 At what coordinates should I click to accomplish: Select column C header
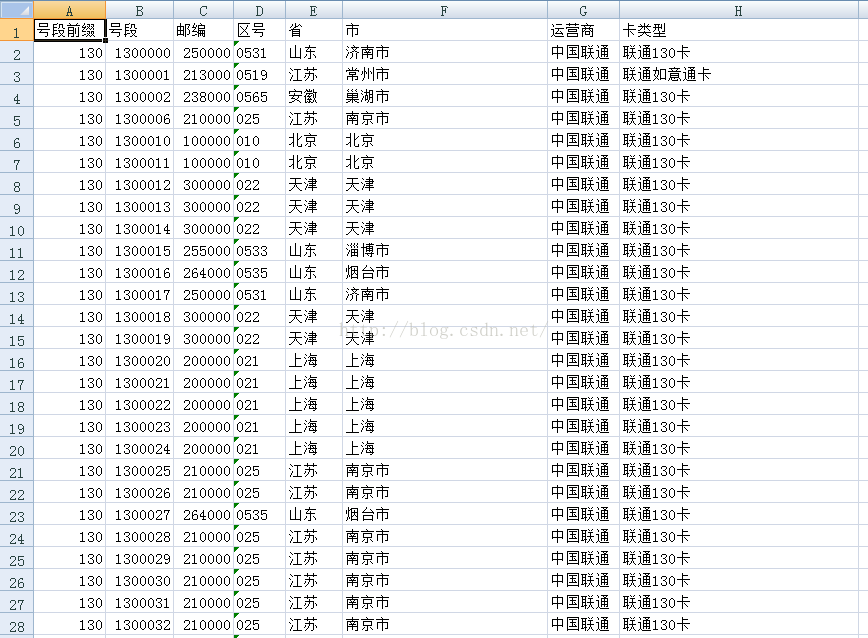(204, 10)
